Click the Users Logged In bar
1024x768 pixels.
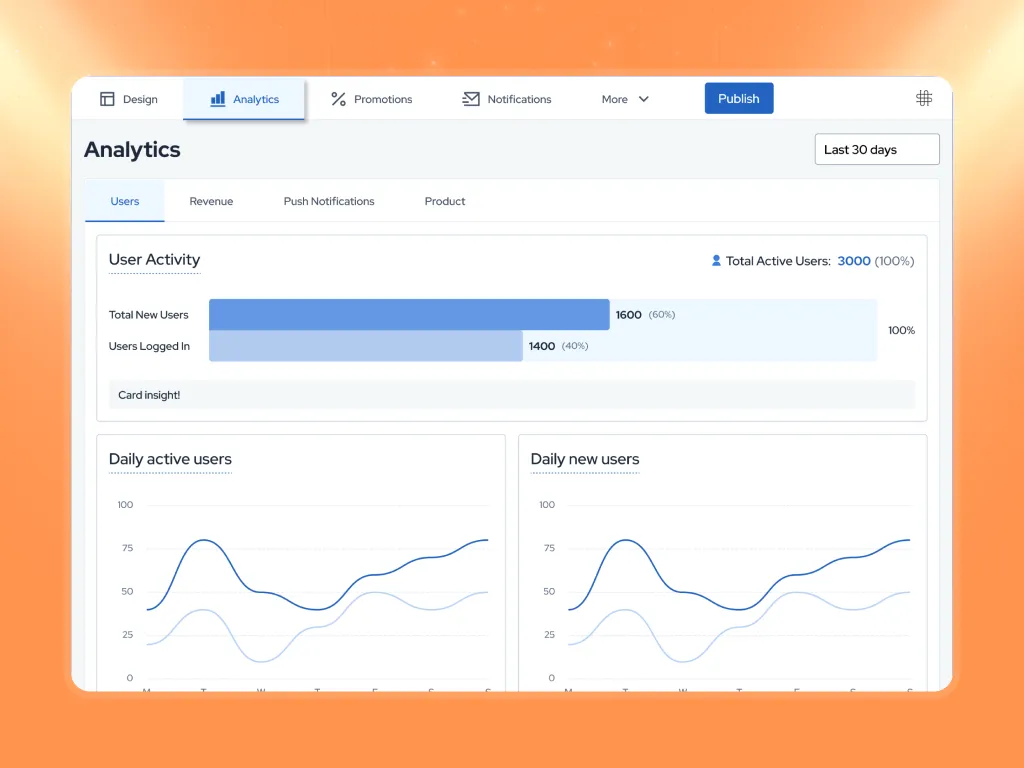pos(366,346)
